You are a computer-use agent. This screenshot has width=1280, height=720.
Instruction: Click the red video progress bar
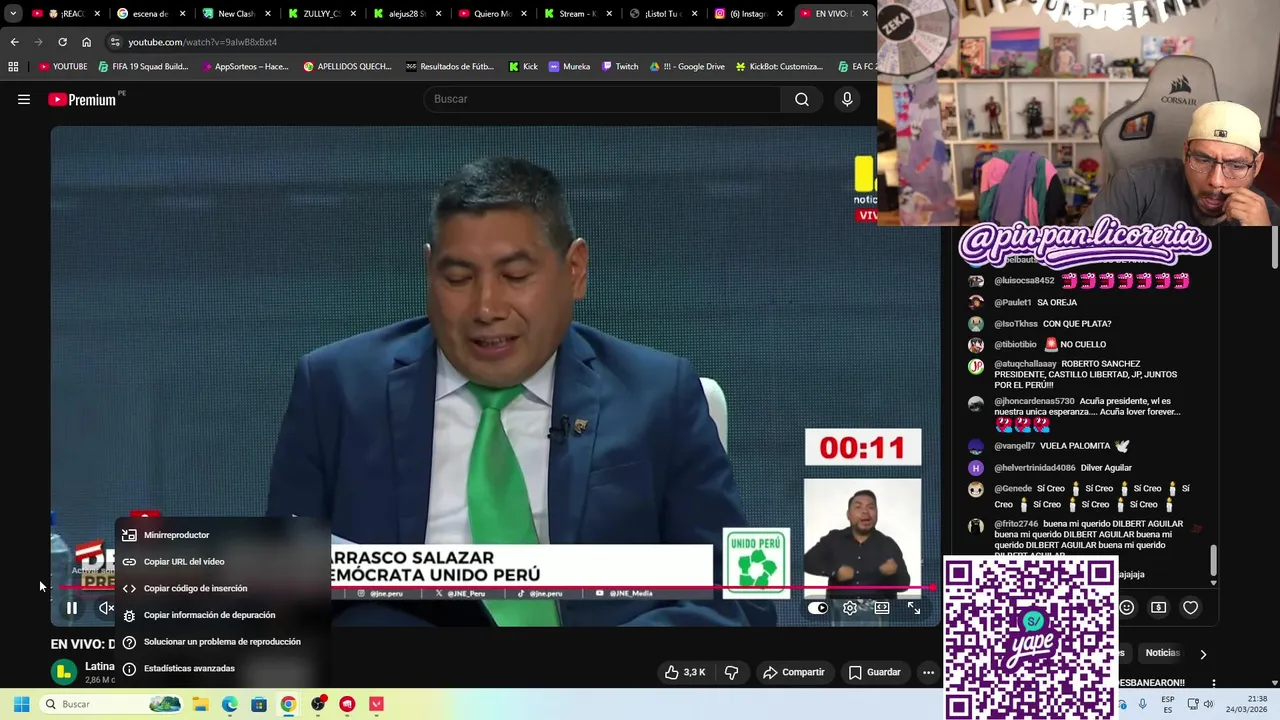[x=495, y=588]
